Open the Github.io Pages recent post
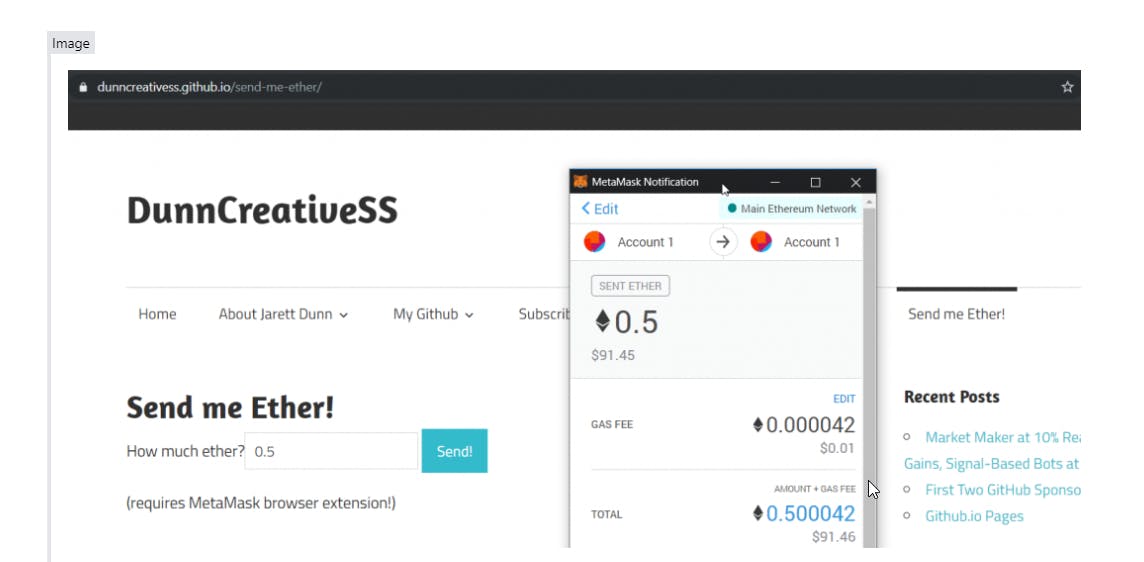Screen dimensions: 1144x562 (974, 516)
